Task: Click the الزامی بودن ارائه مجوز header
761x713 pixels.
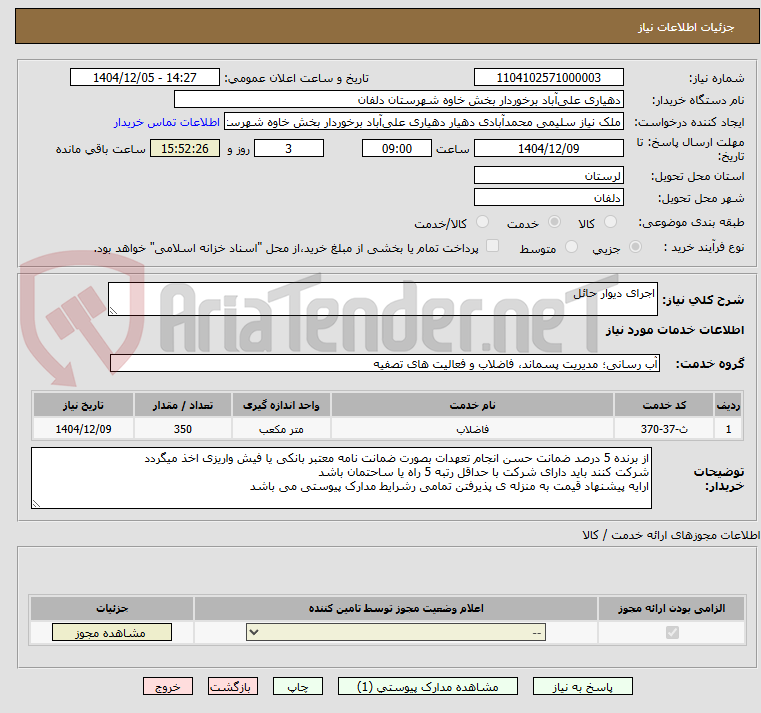Action: pos(671,608)
